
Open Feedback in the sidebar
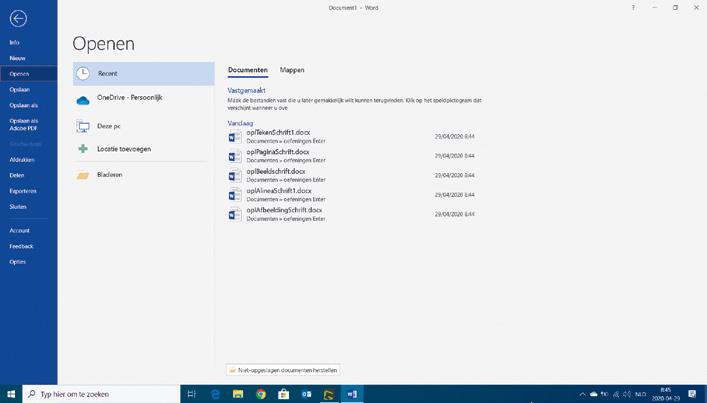tap(21, 246)
